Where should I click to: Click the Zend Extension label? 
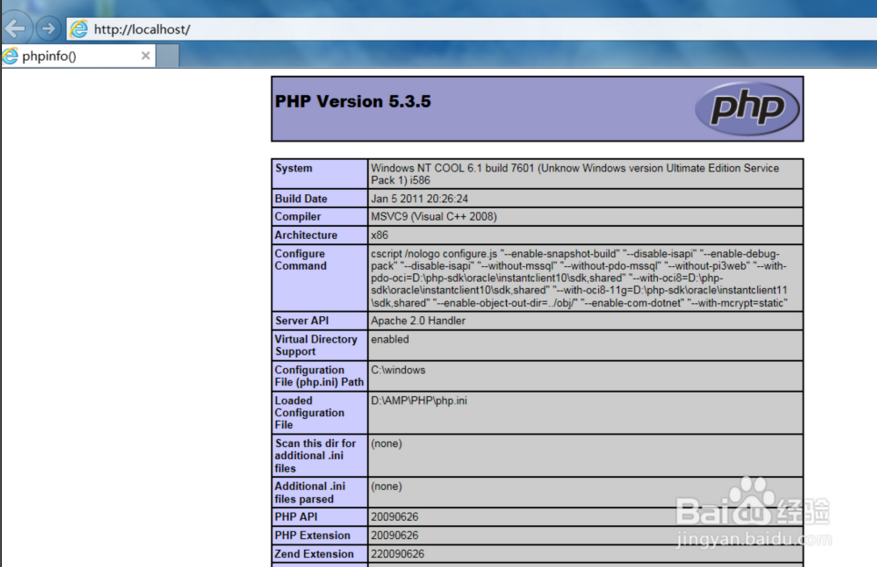(314, 554)
